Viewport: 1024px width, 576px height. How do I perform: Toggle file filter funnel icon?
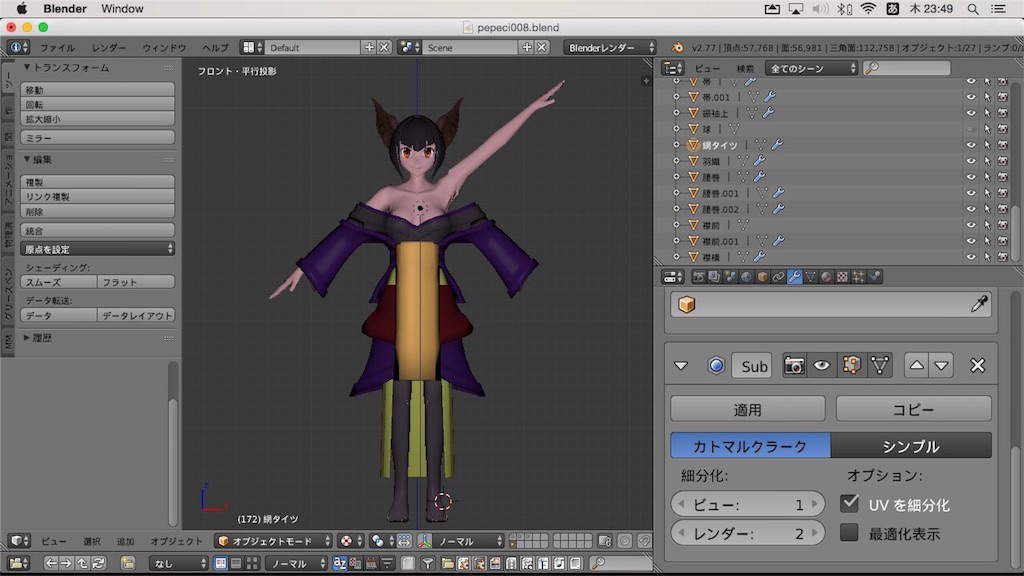point(427,563)
